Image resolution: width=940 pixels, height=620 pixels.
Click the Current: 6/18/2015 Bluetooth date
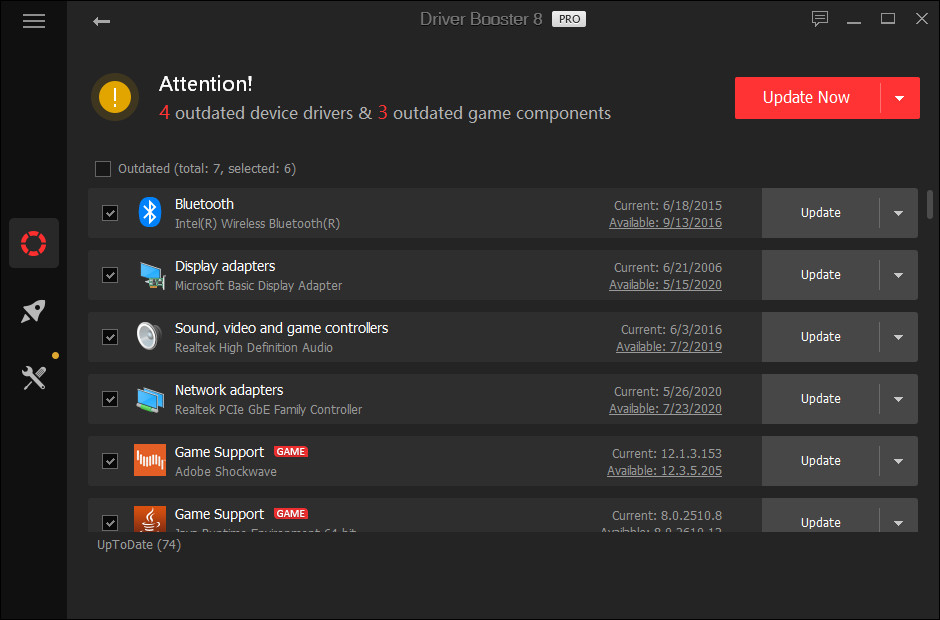tap(668, 206)
